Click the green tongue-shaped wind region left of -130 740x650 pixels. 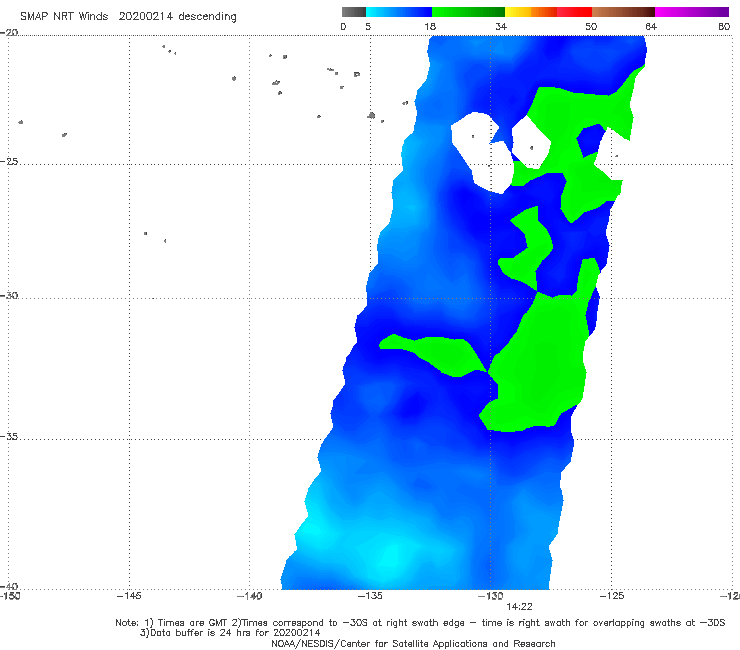[434, 354]
